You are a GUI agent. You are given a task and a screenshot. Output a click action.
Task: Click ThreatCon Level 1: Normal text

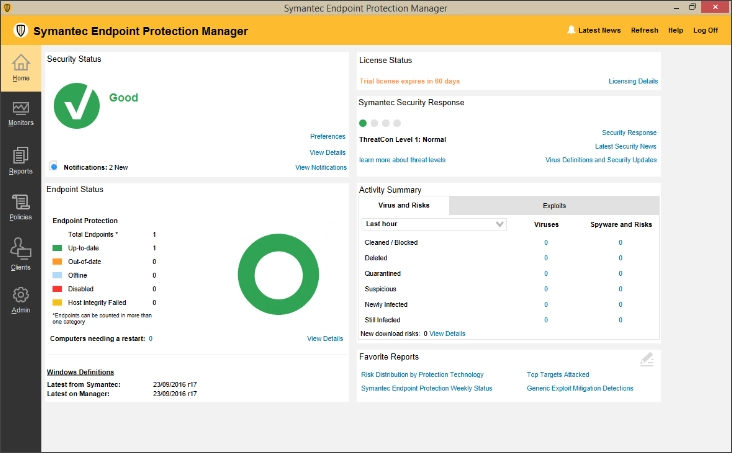click(x=402, y=140)
